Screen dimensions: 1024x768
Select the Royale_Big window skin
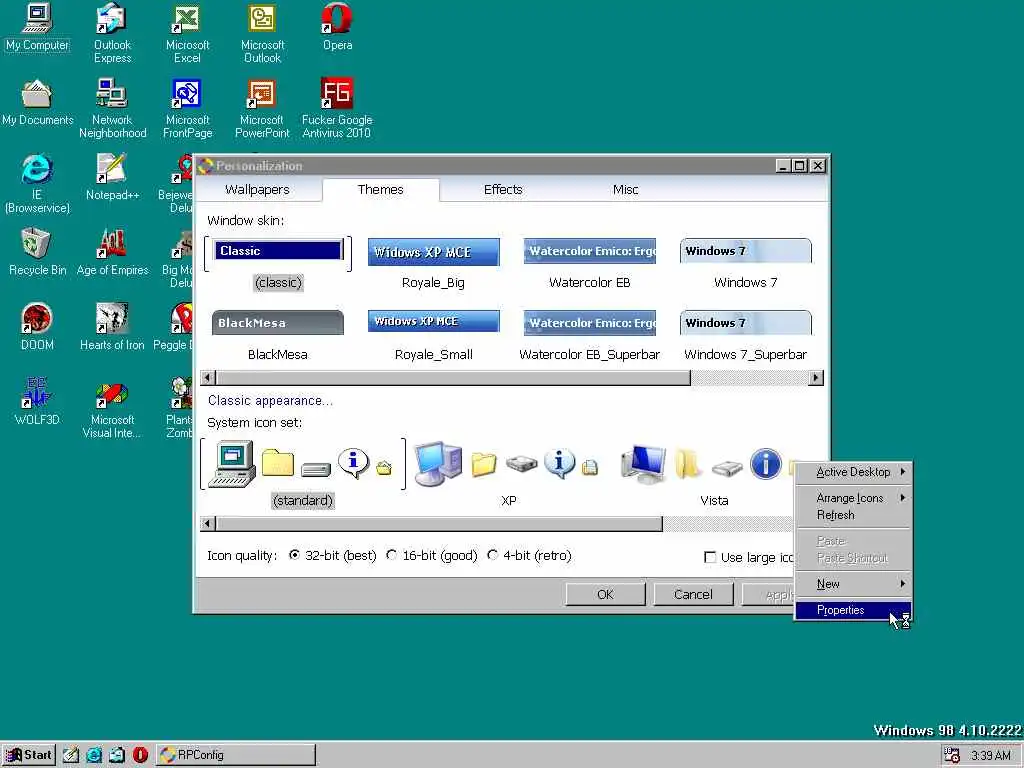pyautogui.click(x=434, y=263)
